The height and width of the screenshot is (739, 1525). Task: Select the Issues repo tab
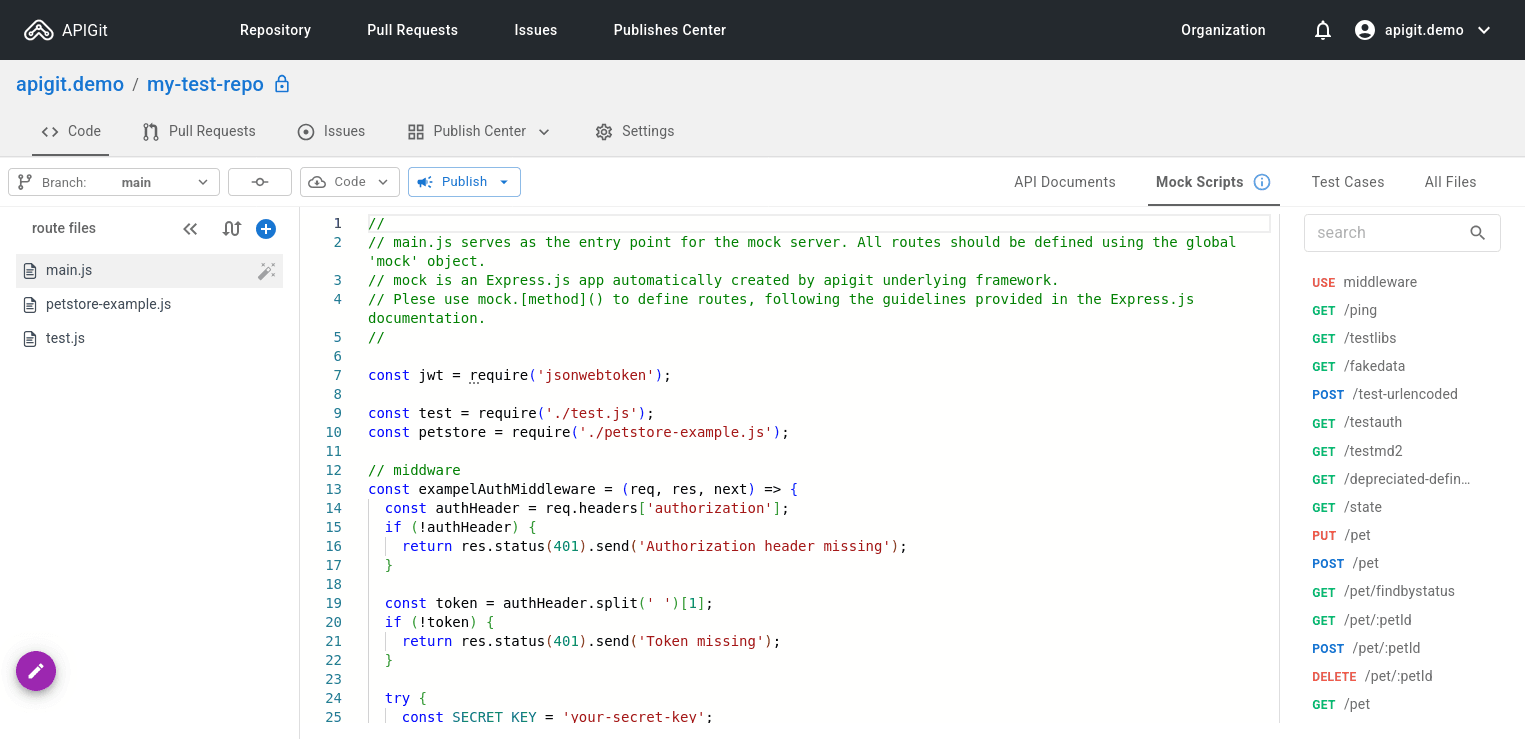click(331, 131)
